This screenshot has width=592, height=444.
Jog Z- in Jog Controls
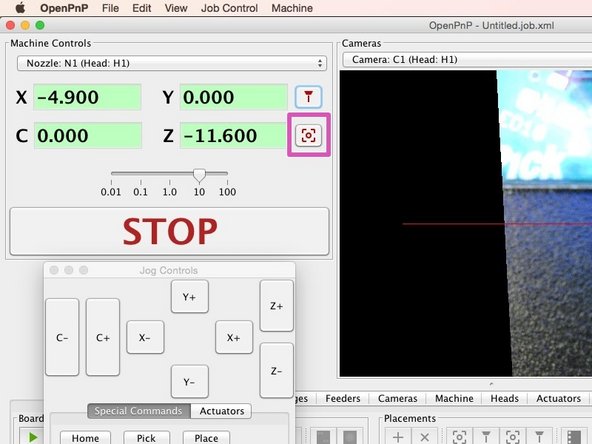tap(277, 370)
